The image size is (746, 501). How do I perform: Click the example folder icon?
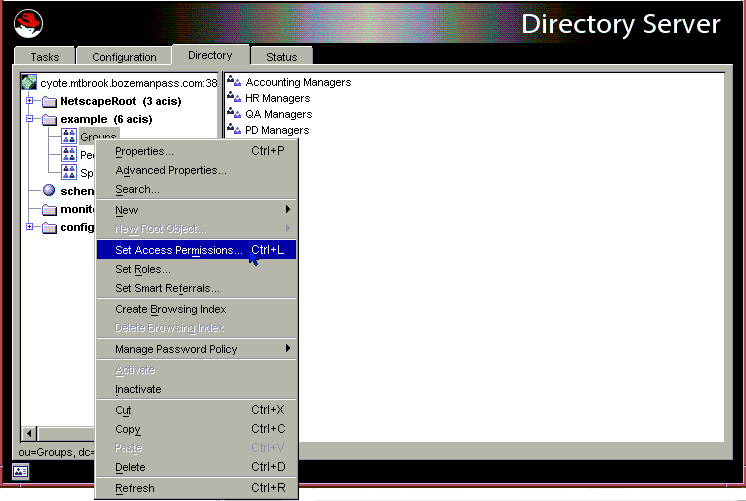pos(49,119)
